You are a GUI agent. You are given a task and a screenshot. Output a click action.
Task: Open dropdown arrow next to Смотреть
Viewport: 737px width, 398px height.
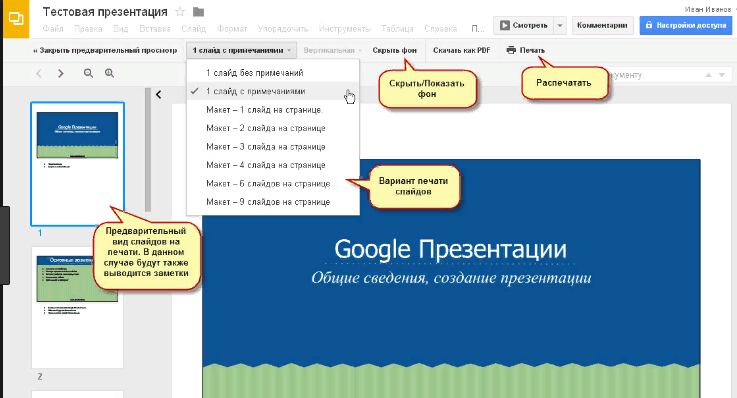(x=560, y=25)
